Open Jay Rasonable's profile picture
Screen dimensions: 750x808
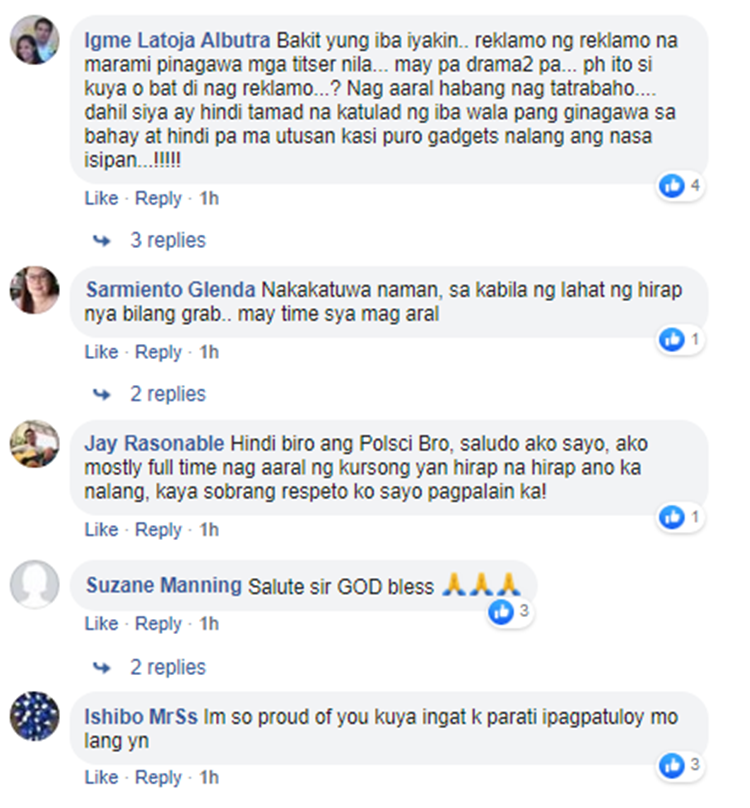tap(35, 444)
